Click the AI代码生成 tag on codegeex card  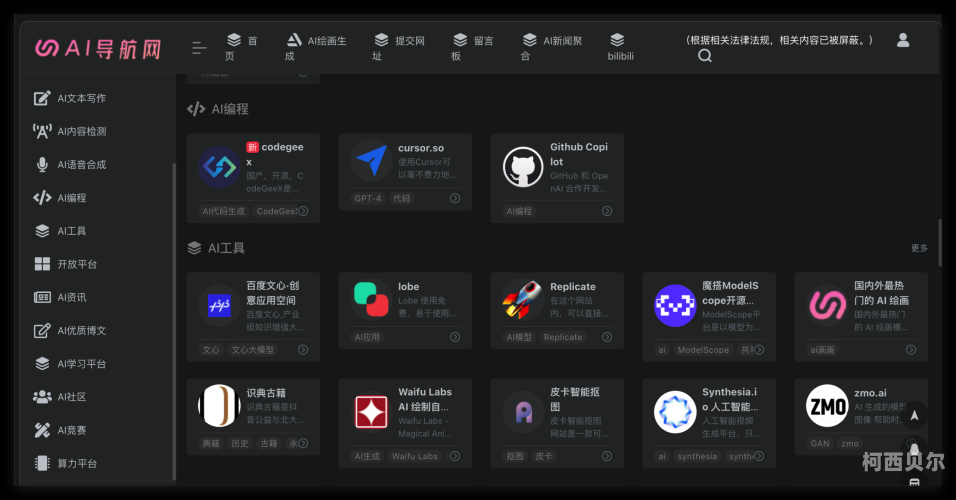pos(224,211)
